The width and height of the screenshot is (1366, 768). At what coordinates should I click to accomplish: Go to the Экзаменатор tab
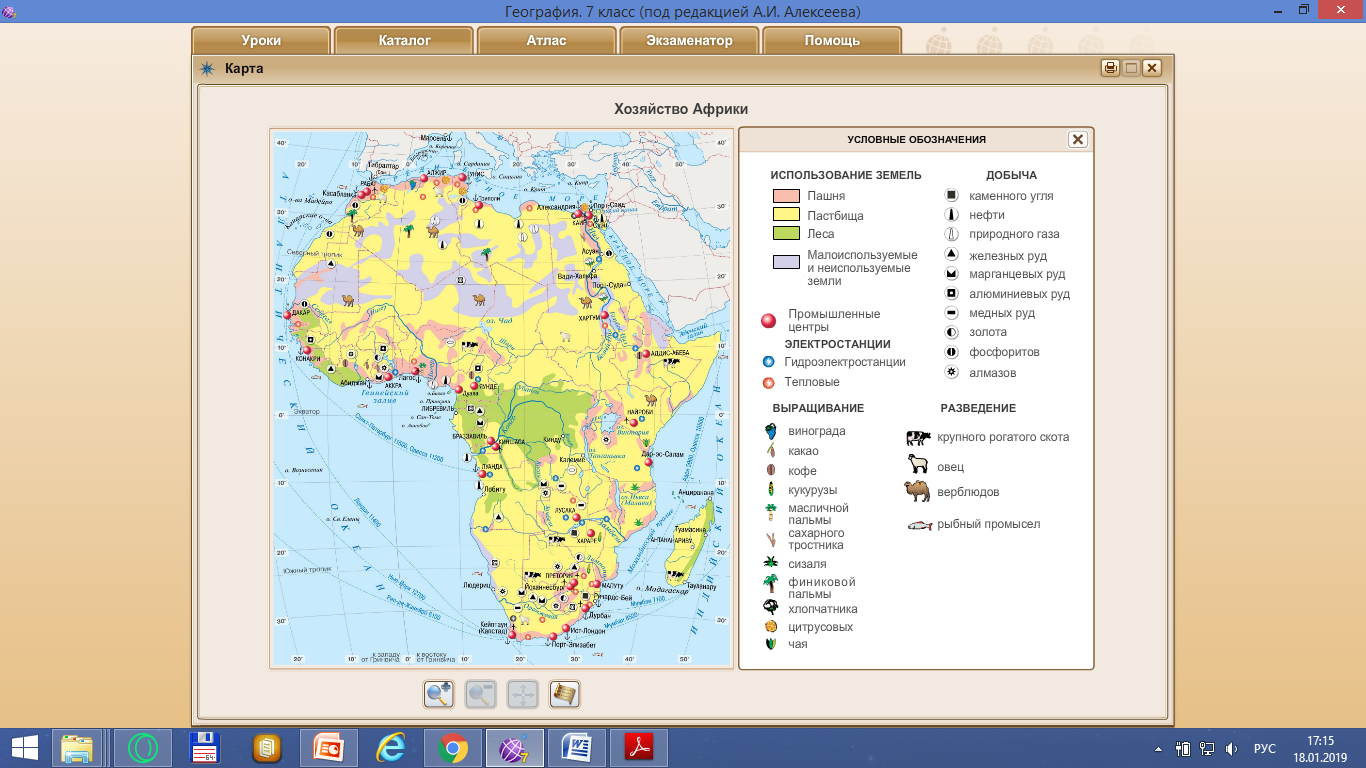click(689, 41)
